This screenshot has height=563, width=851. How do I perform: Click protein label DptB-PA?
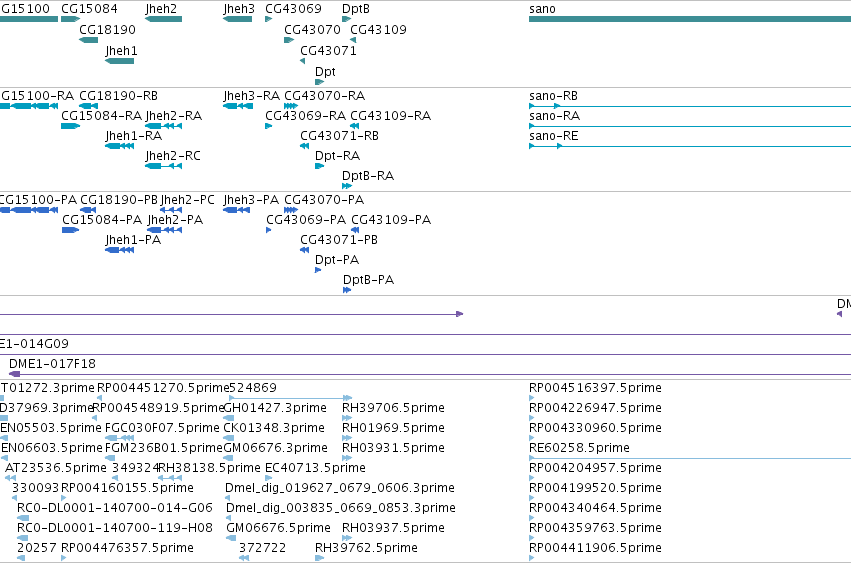coord(369,281)
